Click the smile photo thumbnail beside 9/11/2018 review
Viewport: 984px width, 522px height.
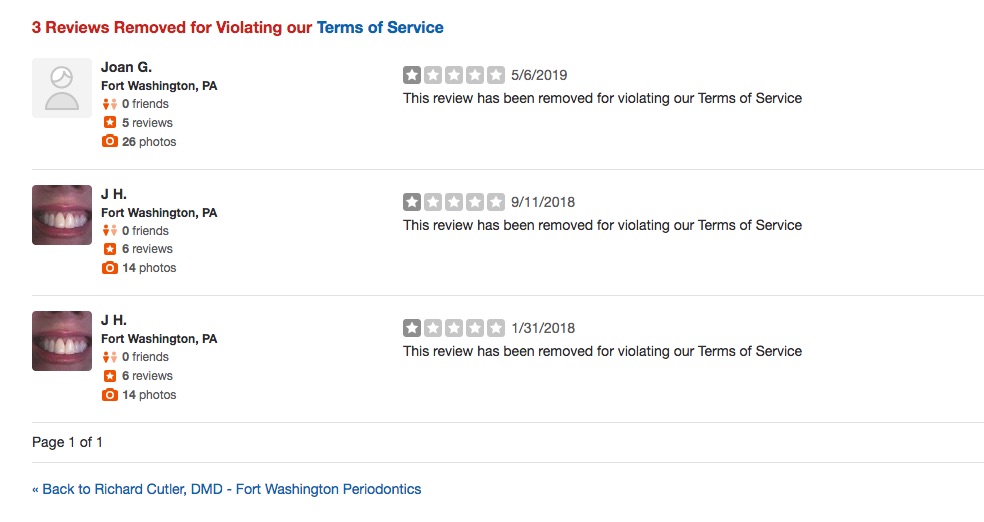click(x=62, y=214)
